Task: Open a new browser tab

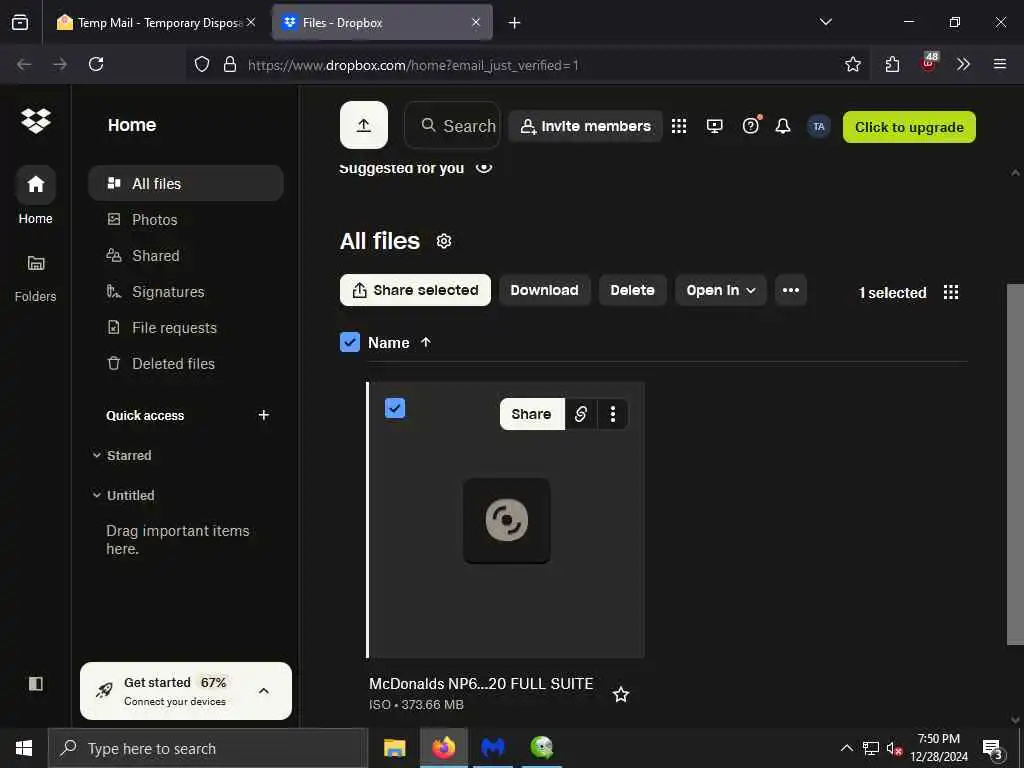Action: click(x=515, y=22)
